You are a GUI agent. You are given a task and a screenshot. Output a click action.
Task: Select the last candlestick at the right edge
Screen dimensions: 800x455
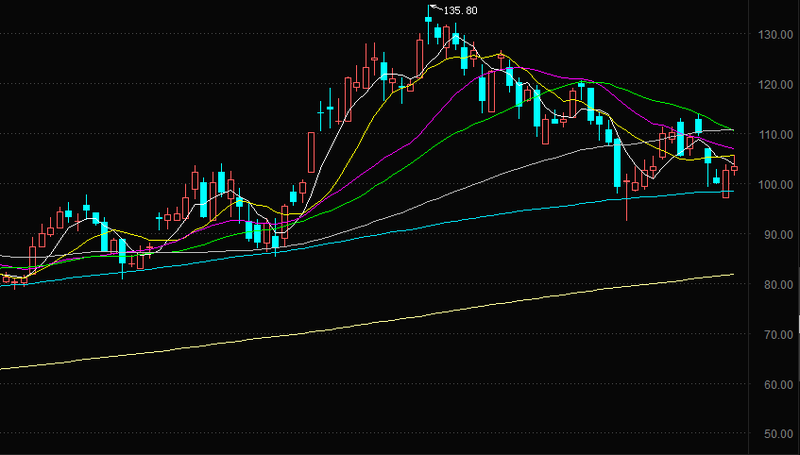pyautogui.click(x=735, y=167)
